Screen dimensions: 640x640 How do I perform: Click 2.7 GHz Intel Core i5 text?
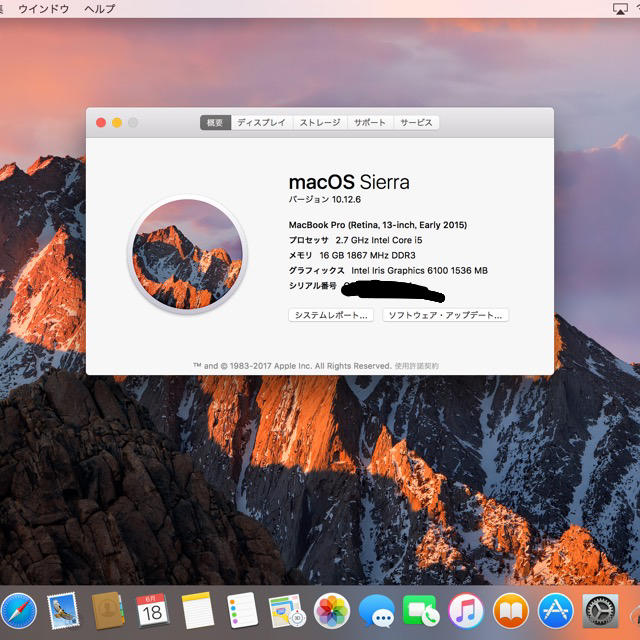pos(379,240)
